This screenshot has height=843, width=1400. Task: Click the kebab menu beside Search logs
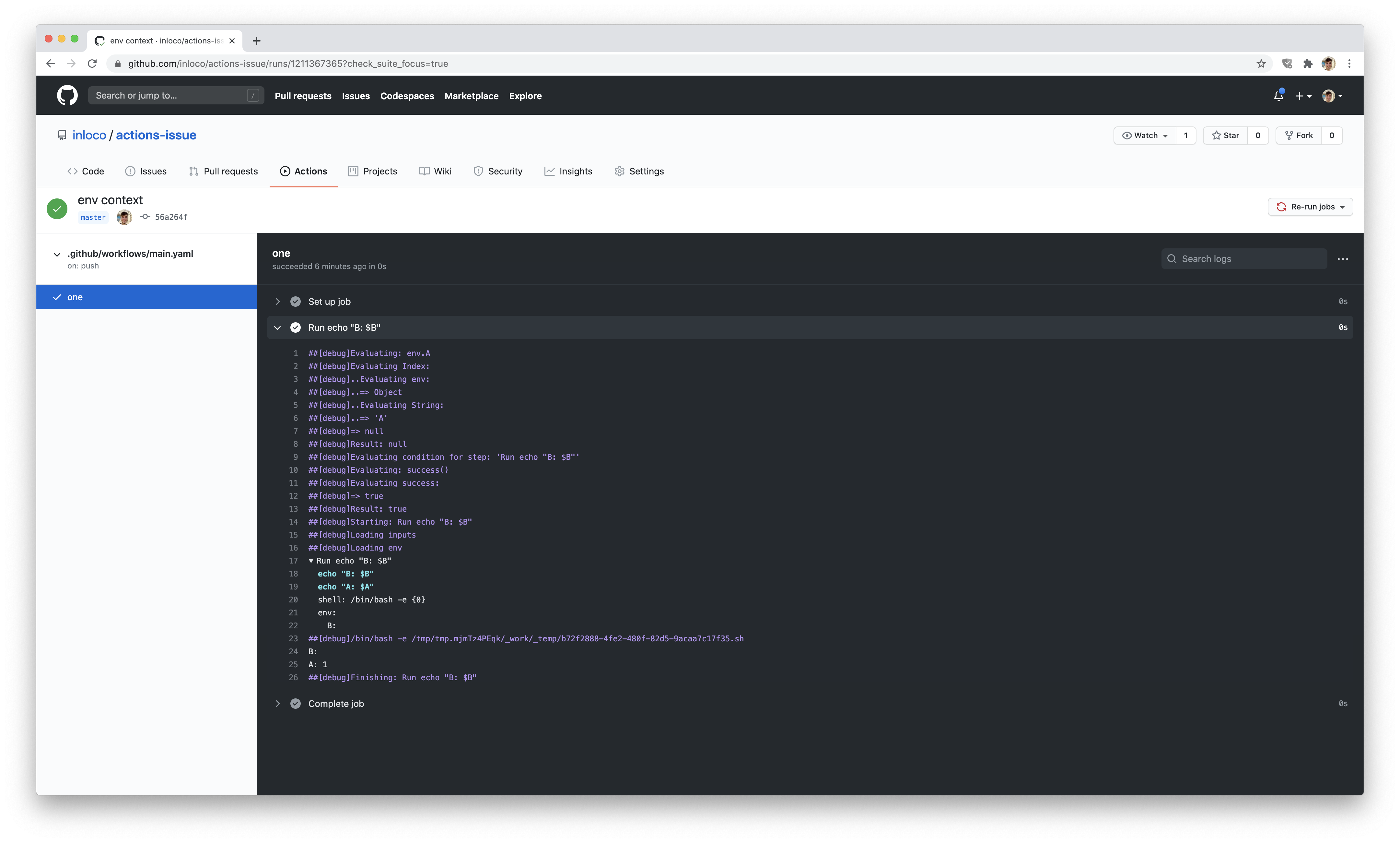tap(1343, 258)
